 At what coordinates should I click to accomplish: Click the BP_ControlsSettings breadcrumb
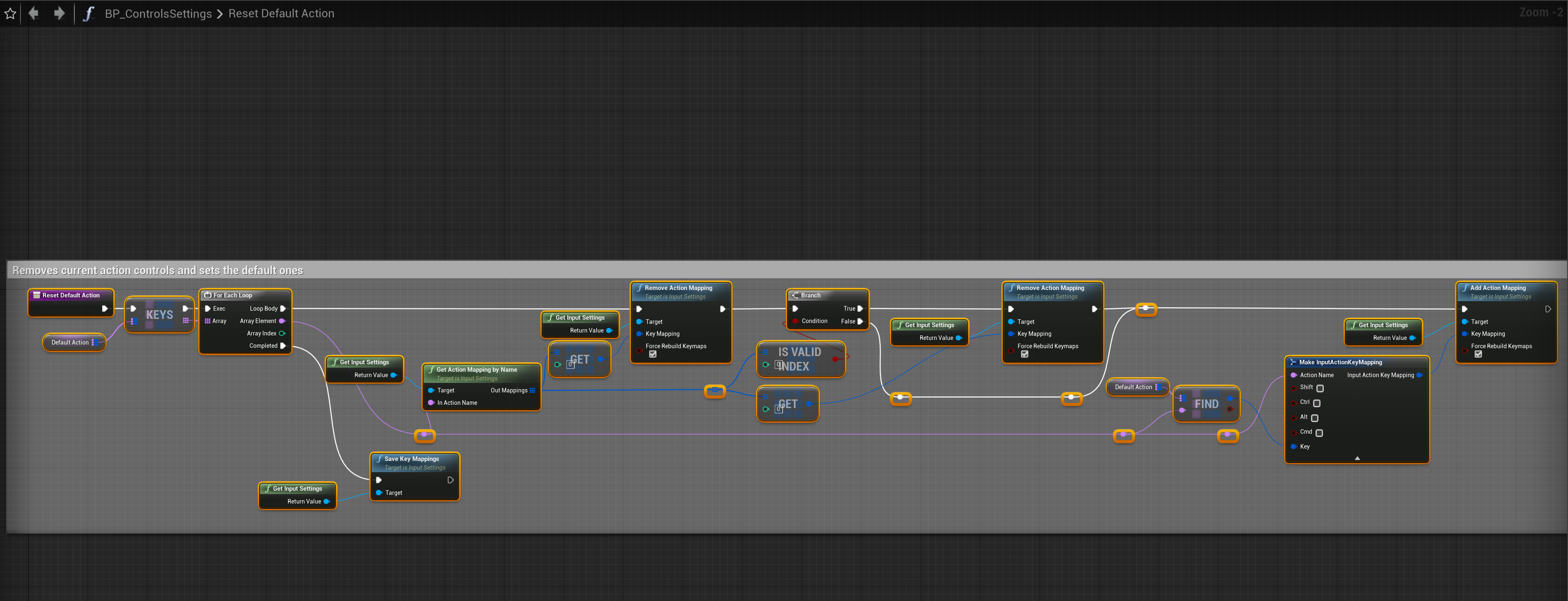158,13
